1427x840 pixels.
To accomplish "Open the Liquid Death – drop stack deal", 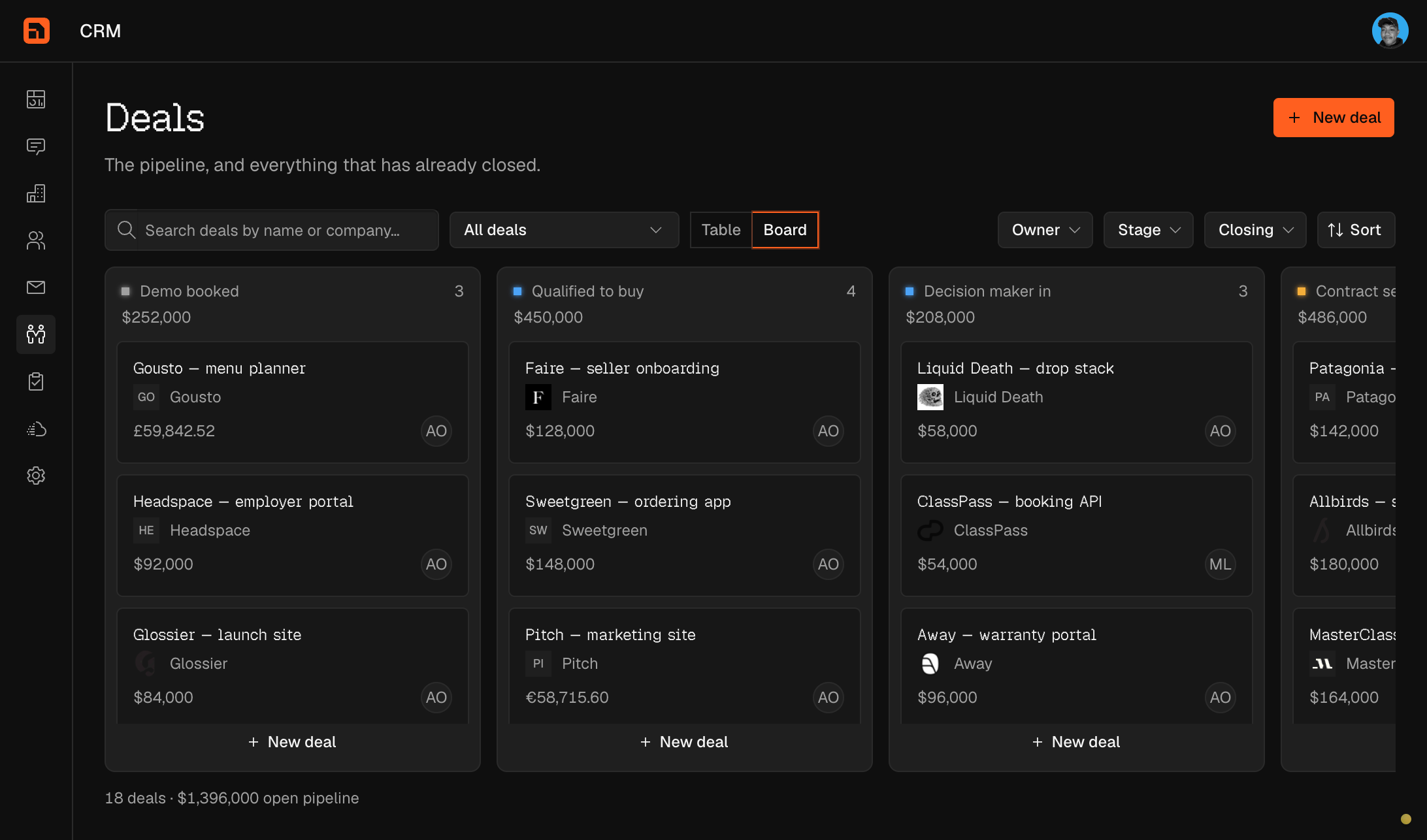I will pos(1077,402).
